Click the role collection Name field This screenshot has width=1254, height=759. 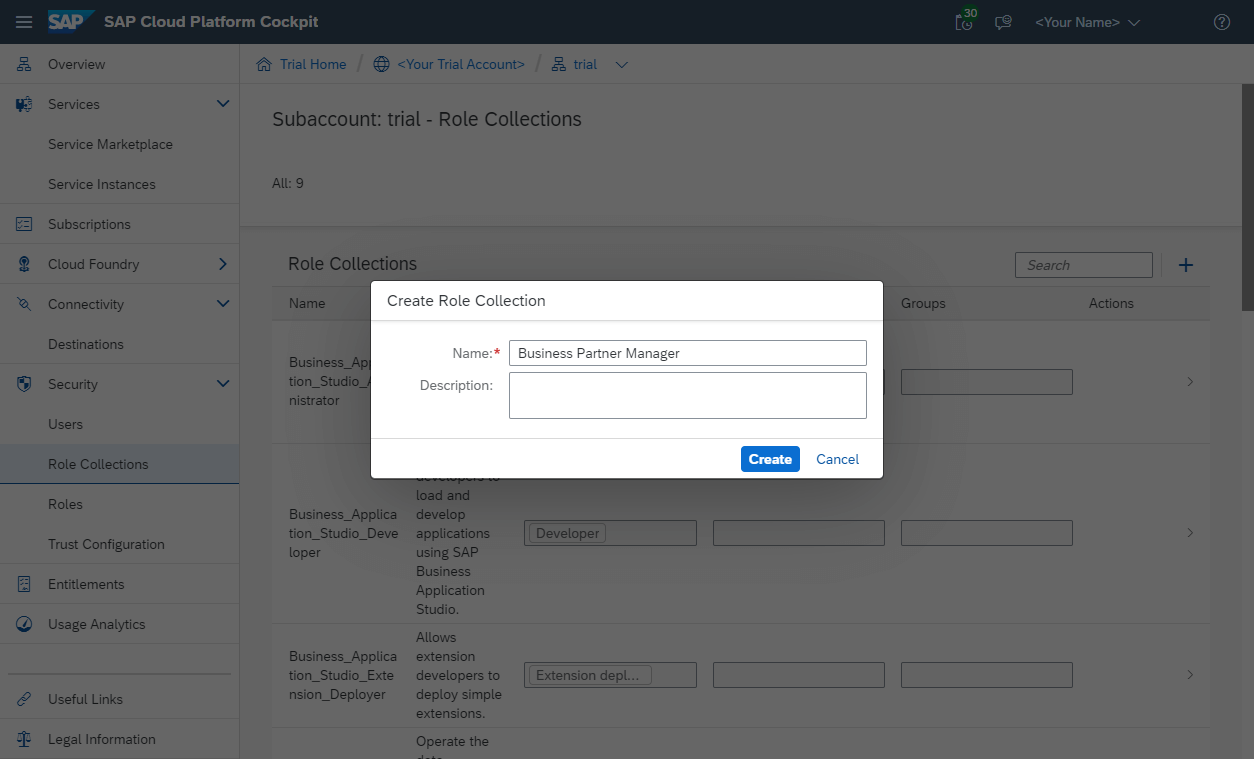coord(688,353)
